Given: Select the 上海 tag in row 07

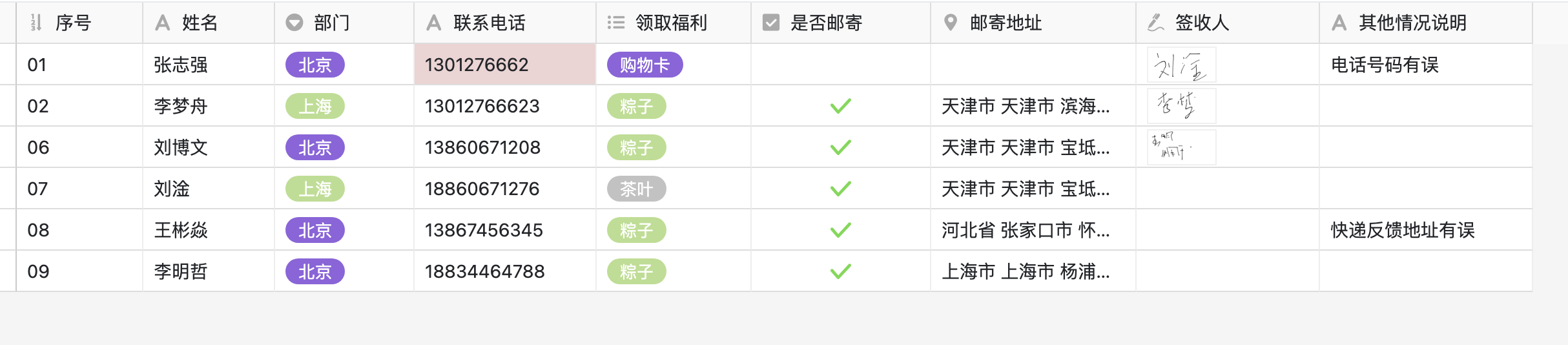Looking at the screenshot, I should [x=315, y=189].
